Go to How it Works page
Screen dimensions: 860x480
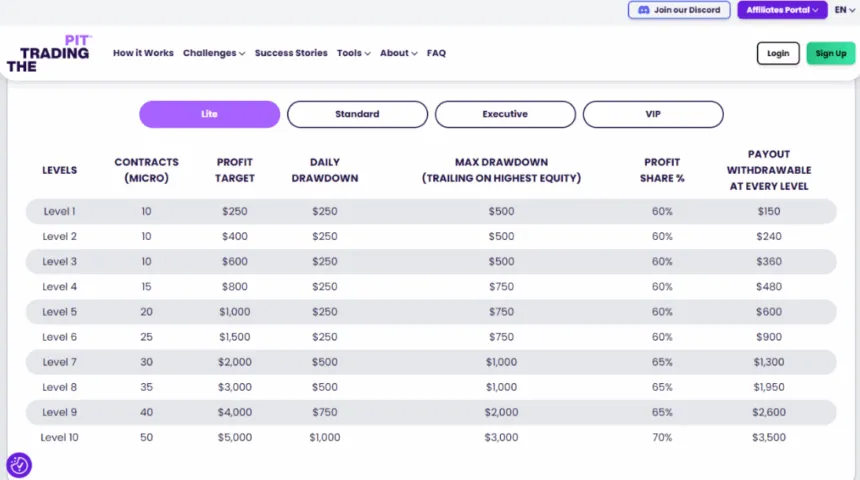click(143, 53)
